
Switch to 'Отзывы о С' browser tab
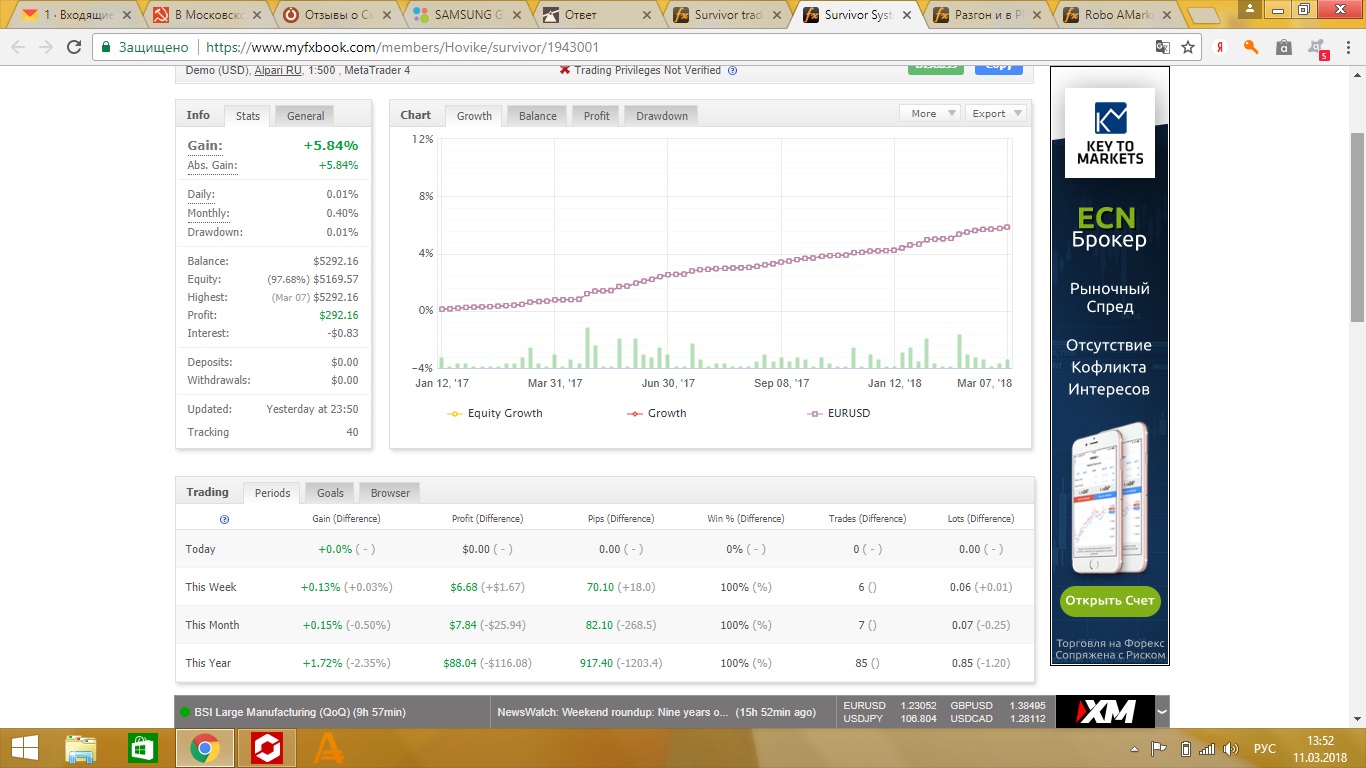[x=340, y=15]
